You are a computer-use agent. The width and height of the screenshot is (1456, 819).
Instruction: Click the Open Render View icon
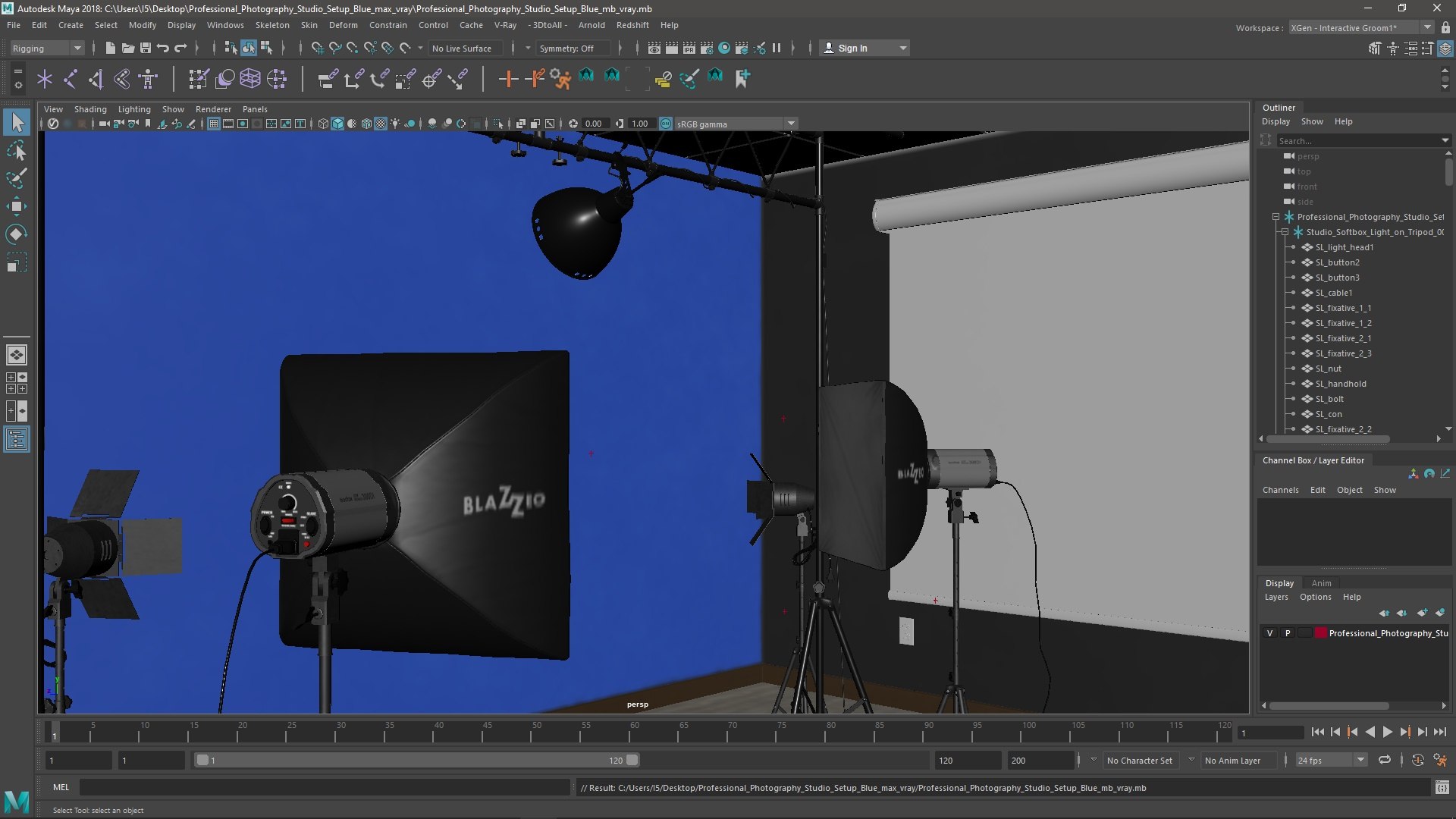pos(654,48)
